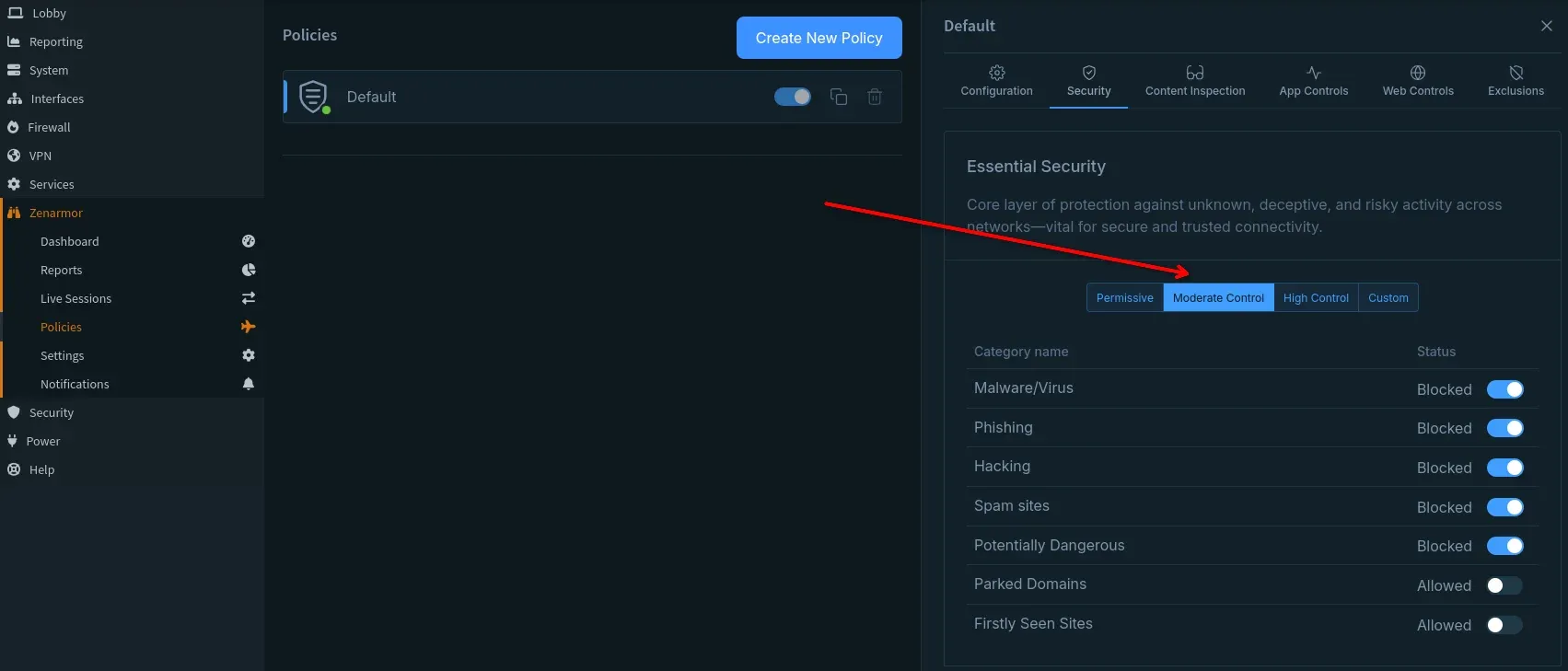Switch to the Web Controls tab
The image size is (1568, 671).
coord(1418,81)
